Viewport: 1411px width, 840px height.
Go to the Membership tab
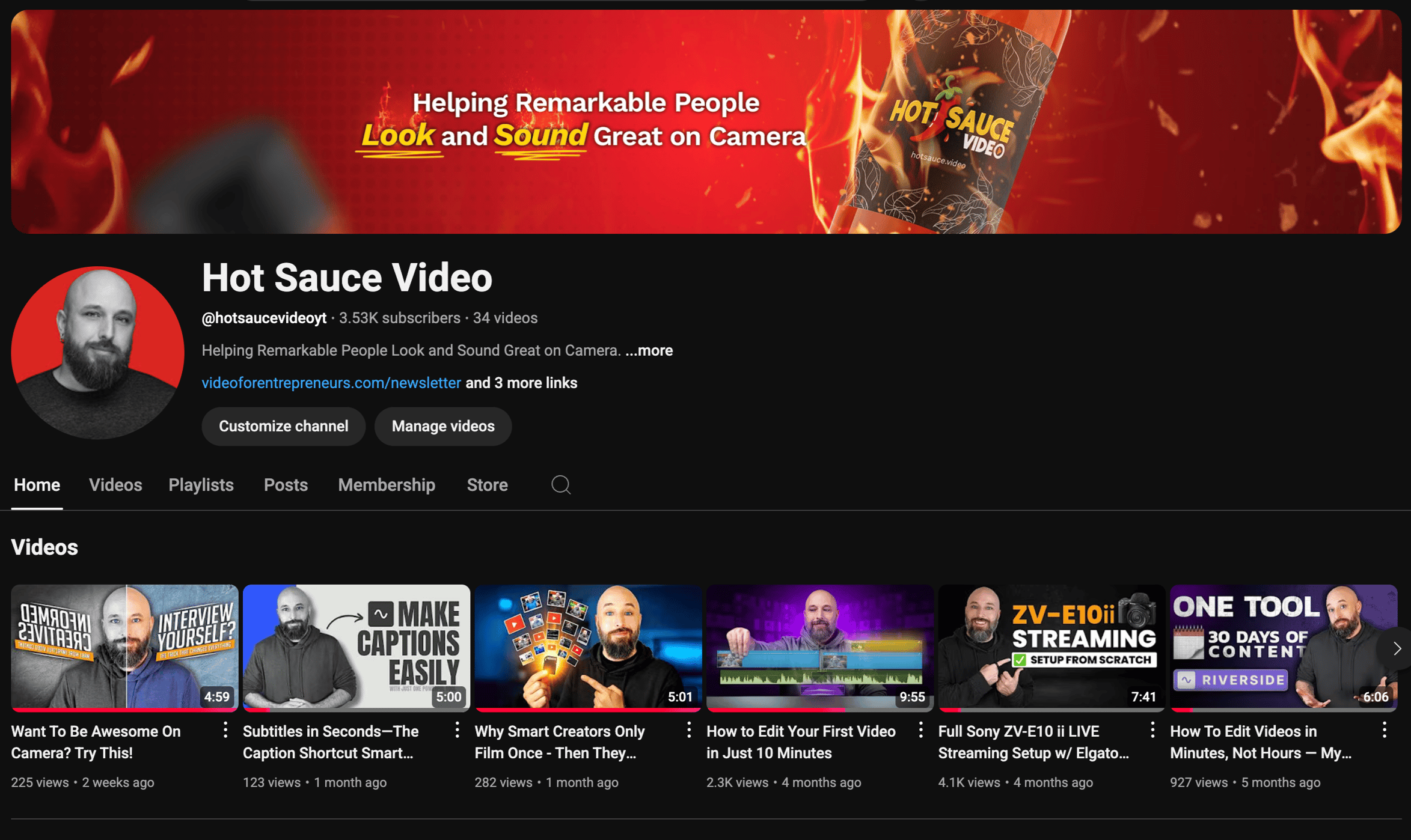386,485
